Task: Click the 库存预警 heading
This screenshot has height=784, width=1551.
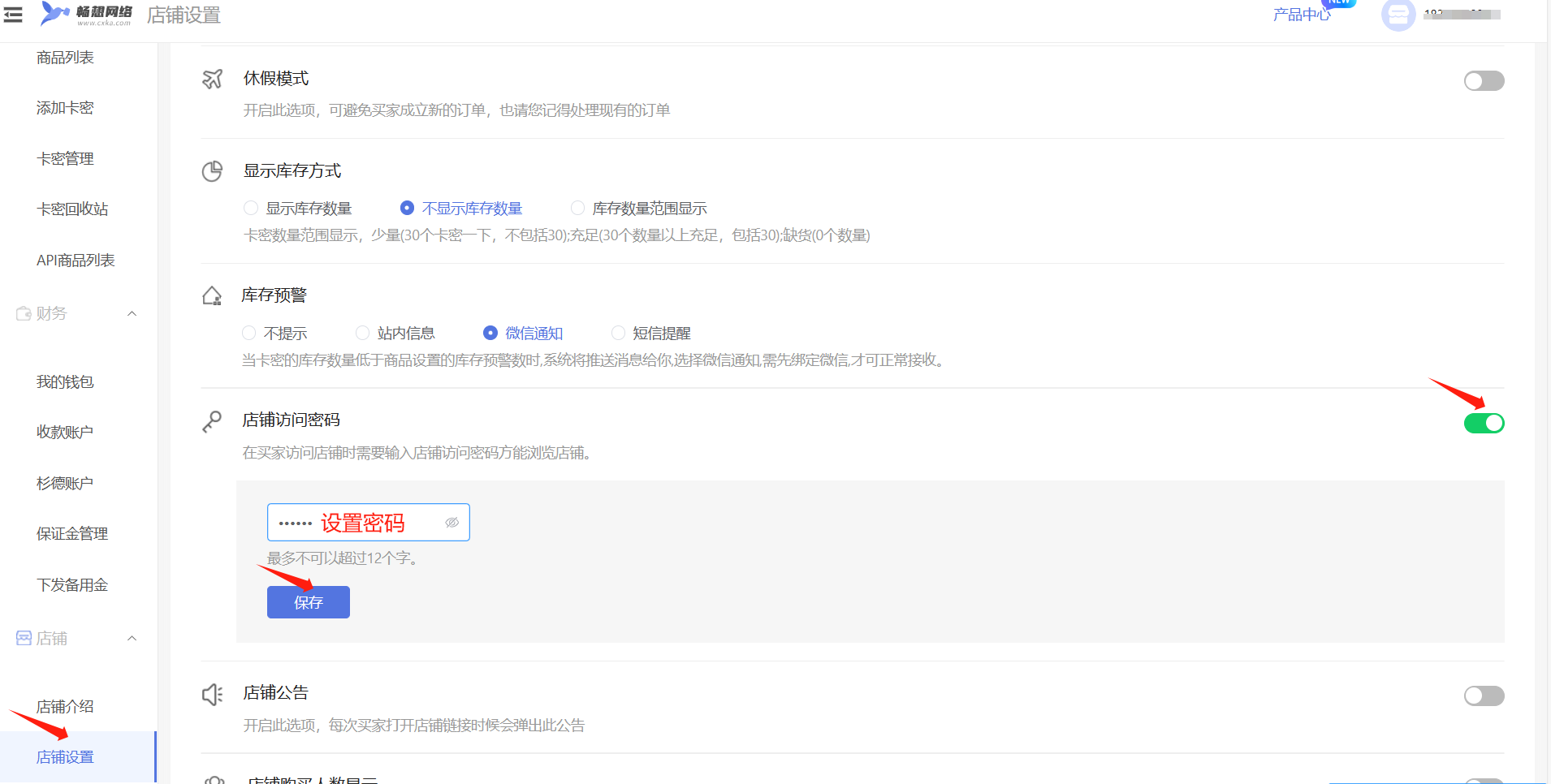Action: click(274, 295)
